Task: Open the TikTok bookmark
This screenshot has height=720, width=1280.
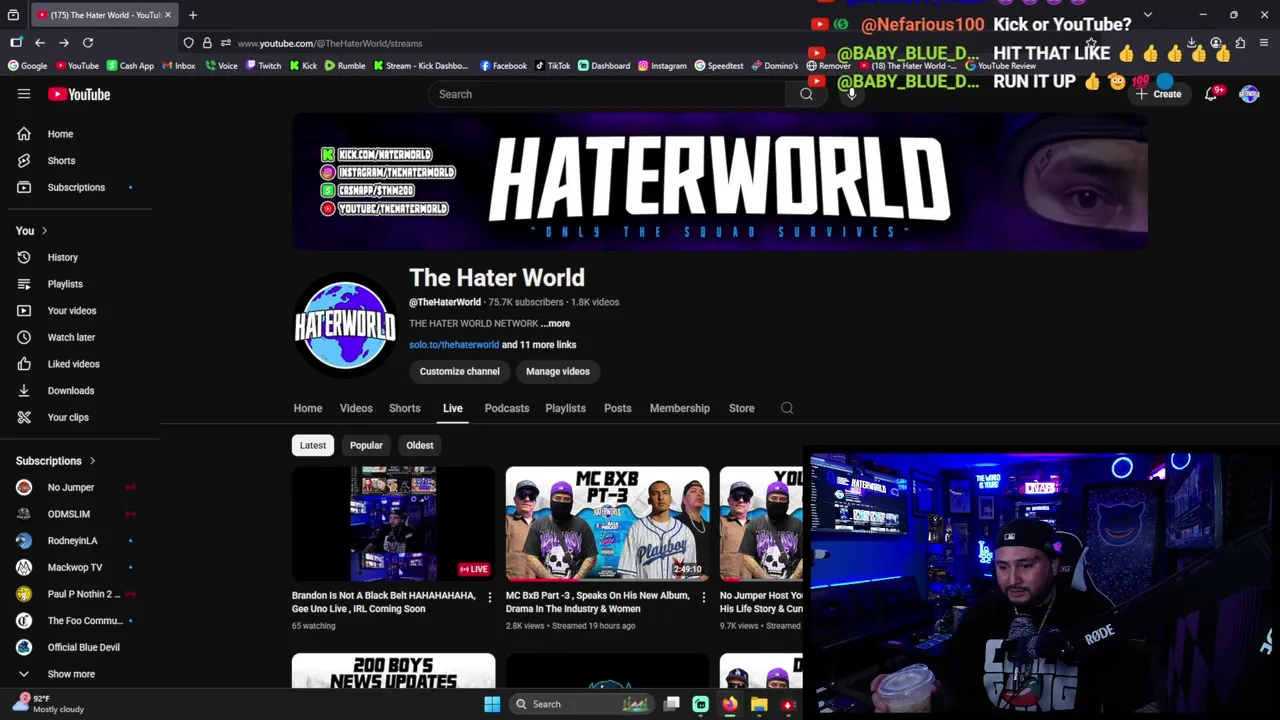Action: (553, 66)
